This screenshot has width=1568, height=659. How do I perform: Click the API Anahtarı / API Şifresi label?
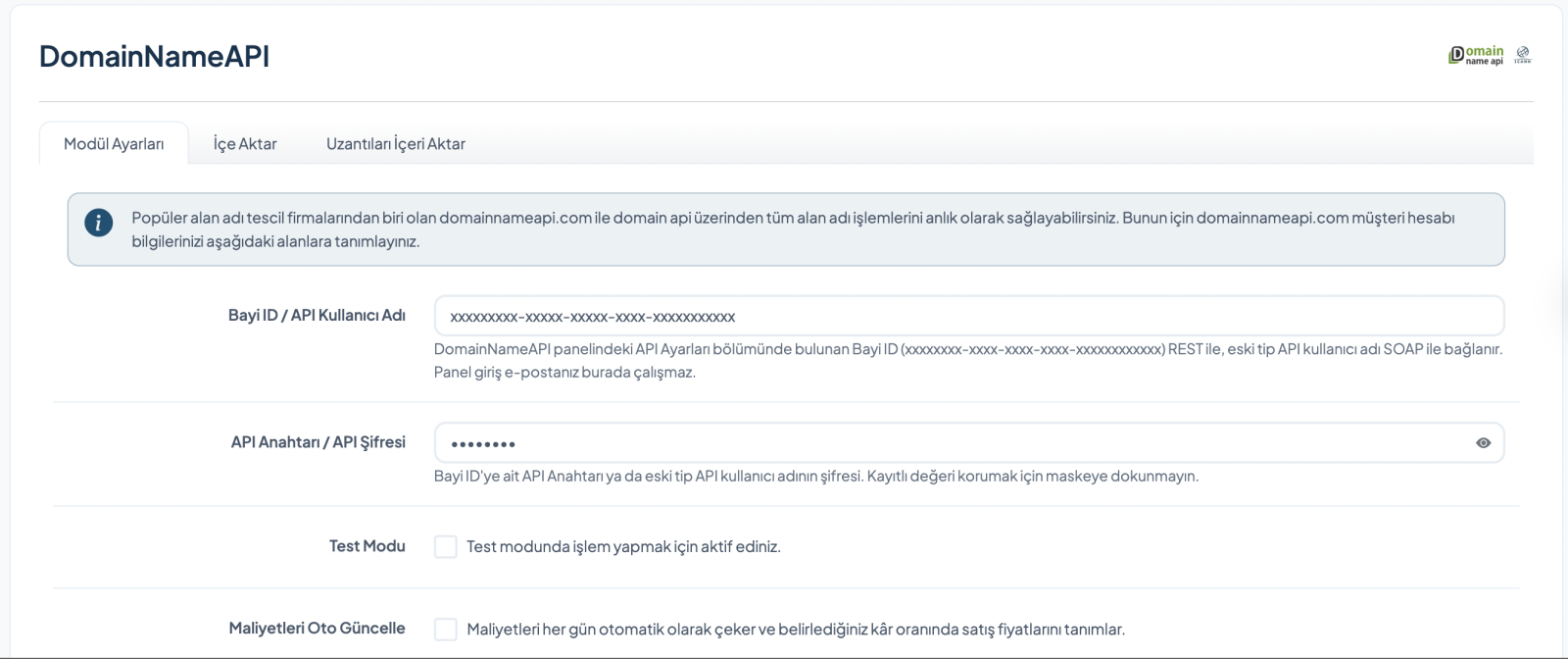tap(318, 442)
